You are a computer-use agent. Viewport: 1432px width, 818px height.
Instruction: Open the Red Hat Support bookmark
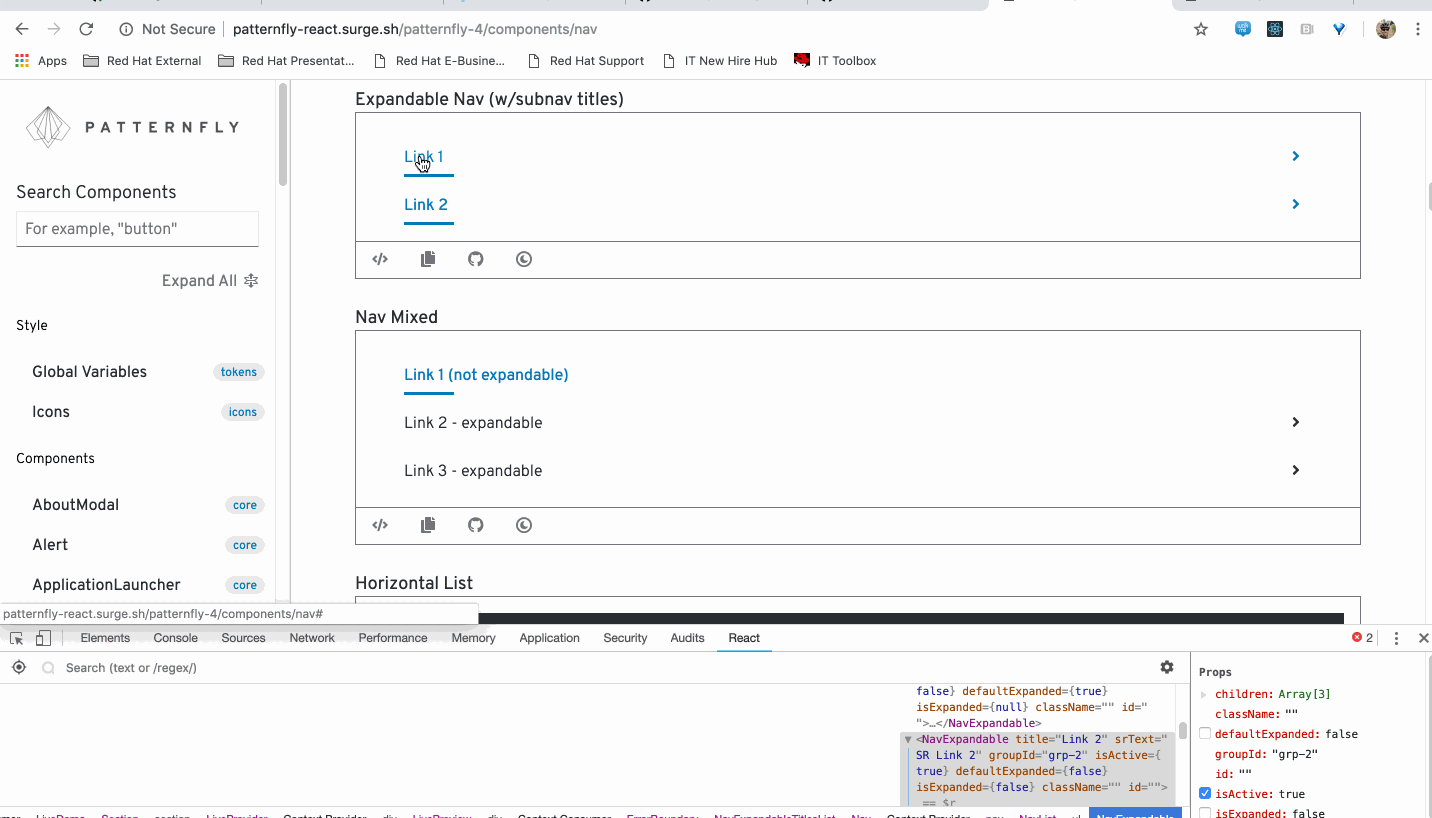point(586,61)
